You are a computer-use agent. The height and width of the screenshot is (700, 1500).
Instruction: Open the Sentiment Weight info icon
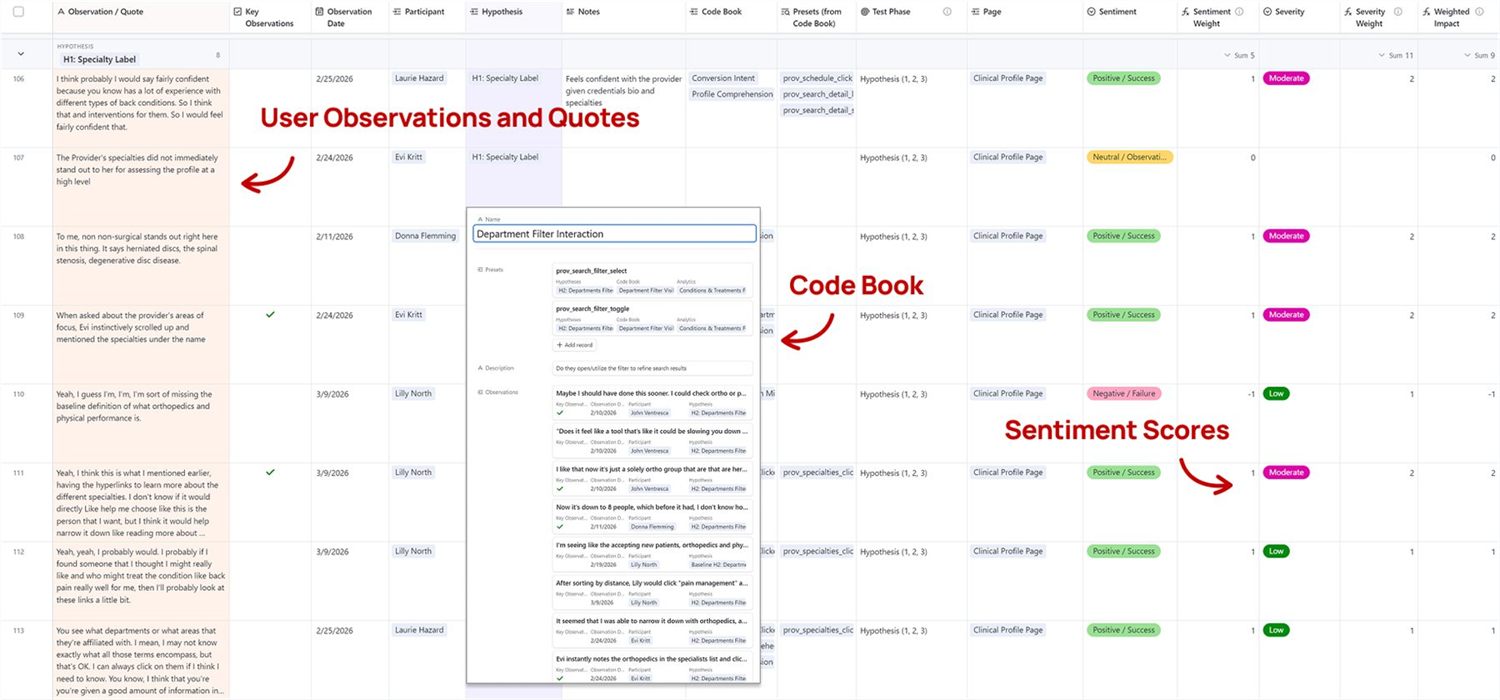1239,12
